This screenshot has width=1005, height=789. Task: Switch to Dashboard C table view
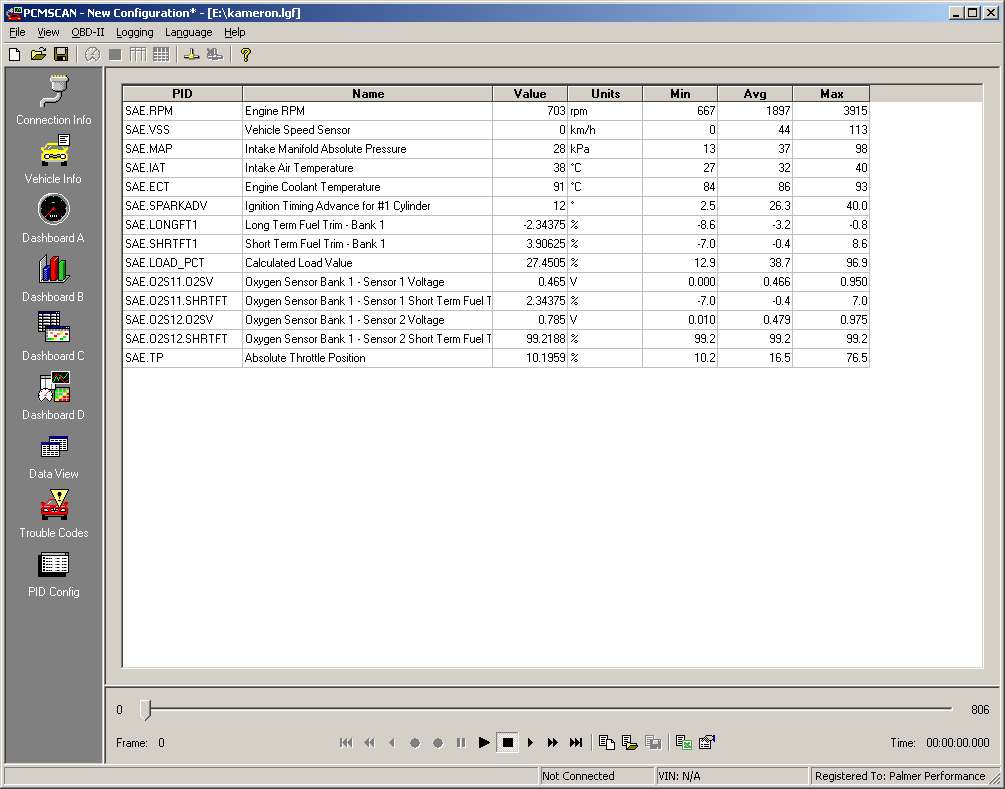(x=54, y=336)
